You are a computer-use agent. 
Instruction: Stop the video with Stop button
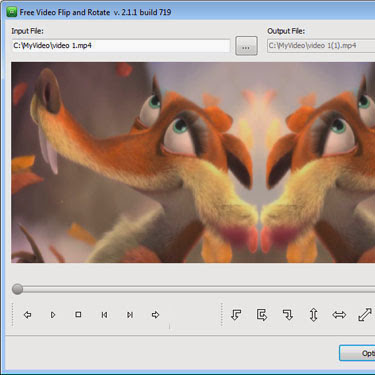(x=78, y=314)
